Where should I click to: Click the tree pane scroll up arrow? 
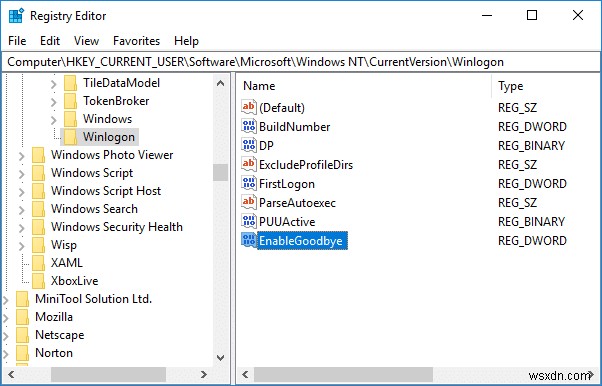(220, 83)
